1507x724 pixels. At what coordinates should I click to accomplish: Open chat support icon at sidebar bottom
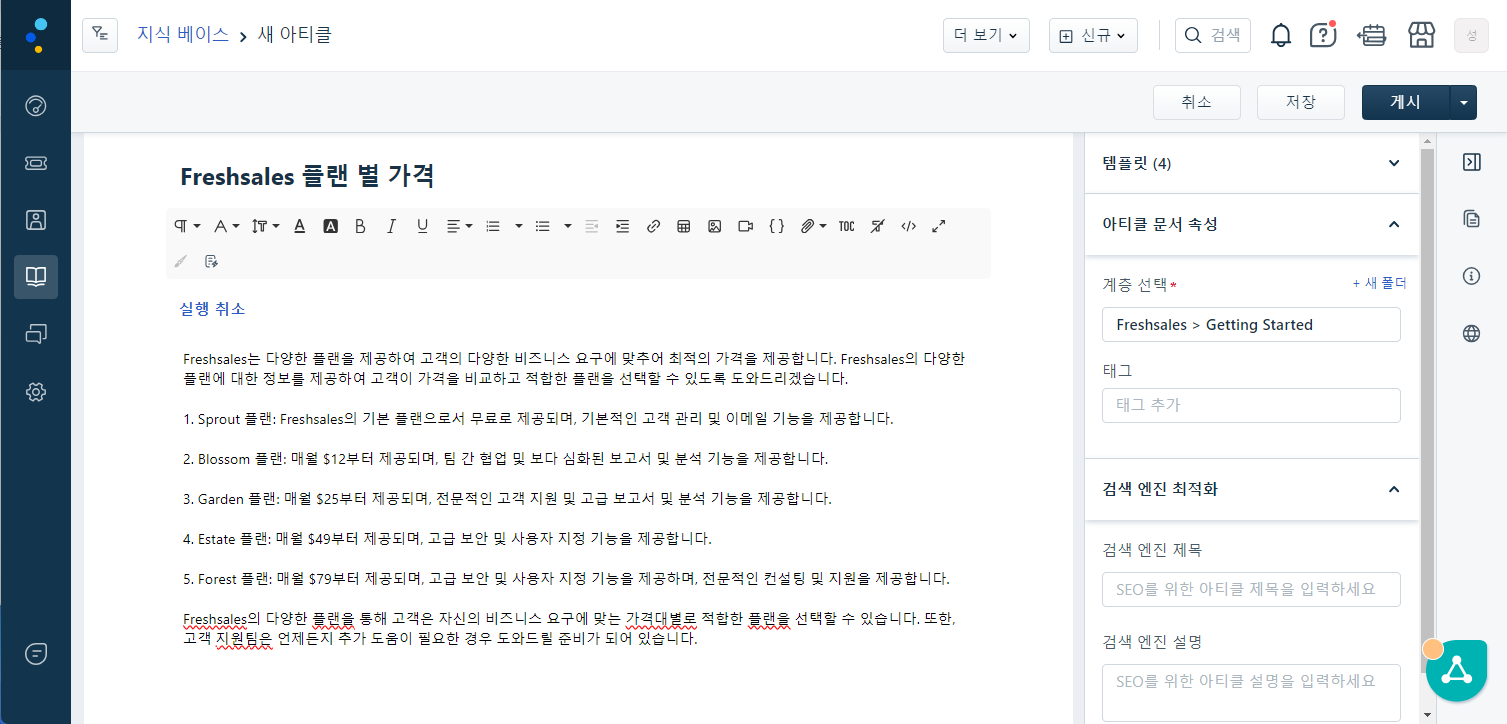[x=35, y=654]
